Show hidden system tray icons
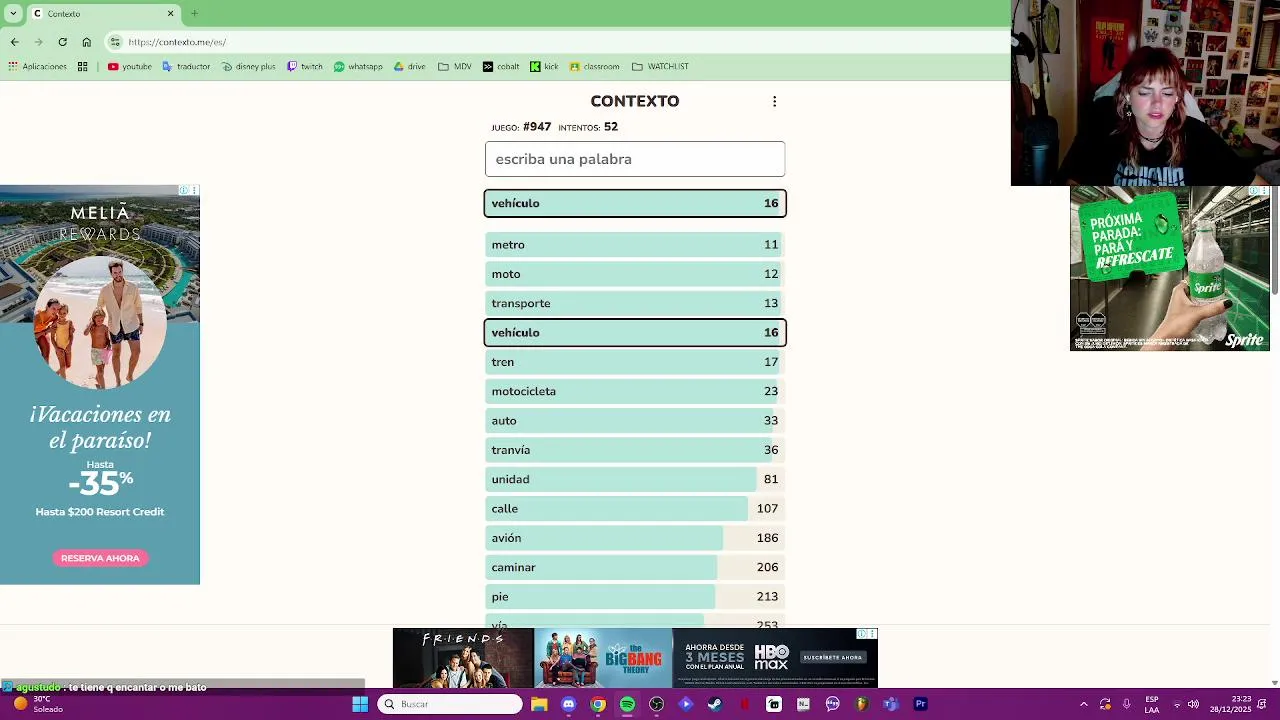1280x720 pixels. [x=1084, y=704]
